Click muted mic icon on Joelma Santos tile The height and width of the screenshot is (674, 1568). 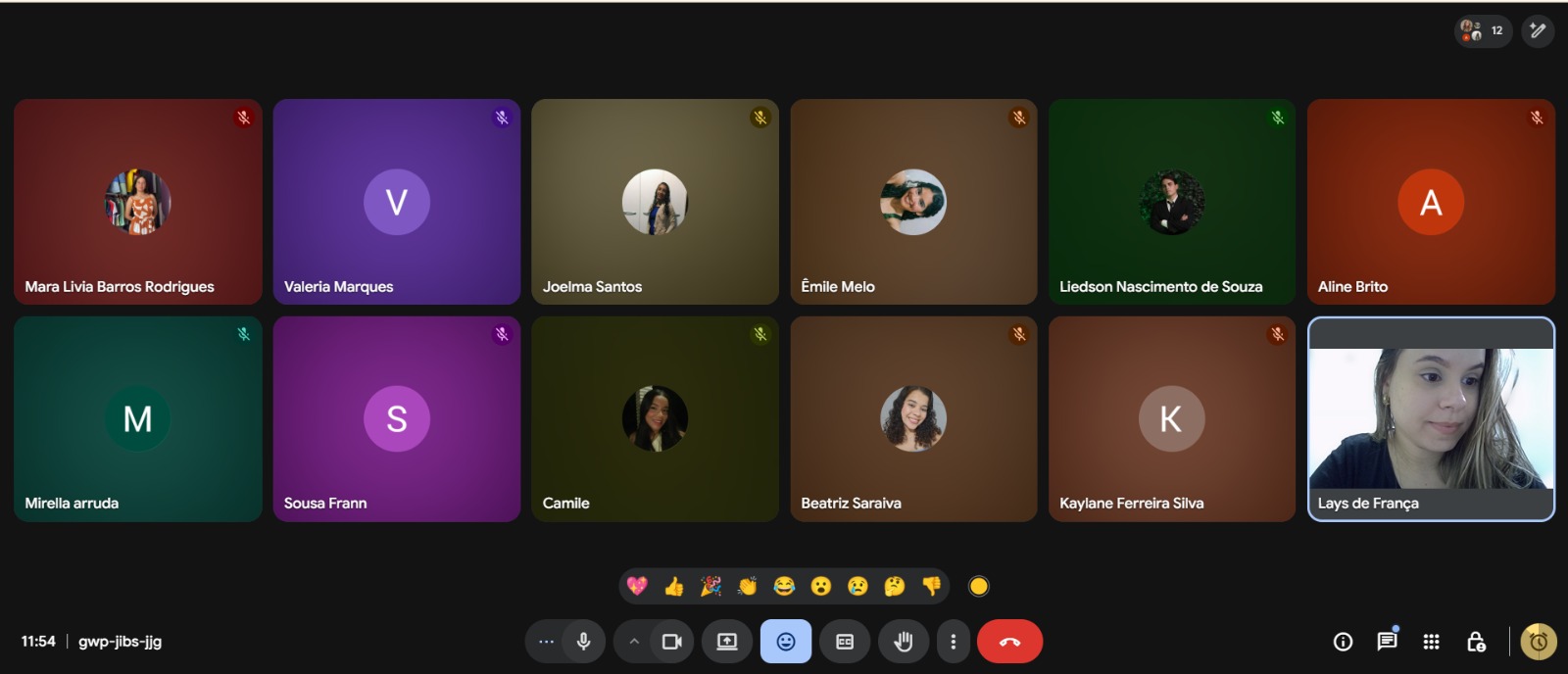click(760, 118)
